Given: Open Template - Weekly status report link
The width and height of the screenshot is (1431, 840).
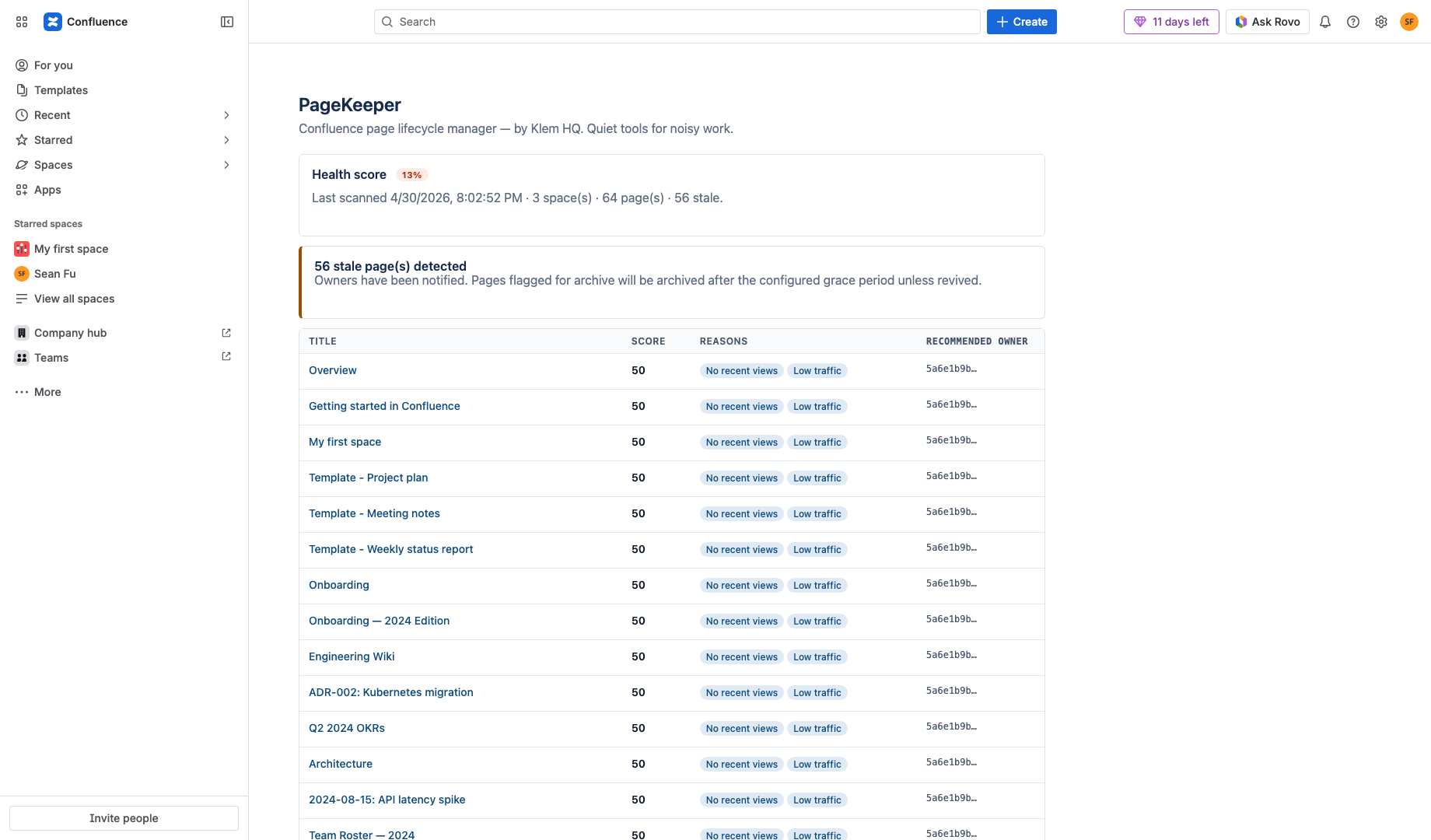Looking at the screenshot, I should point(390,549).
